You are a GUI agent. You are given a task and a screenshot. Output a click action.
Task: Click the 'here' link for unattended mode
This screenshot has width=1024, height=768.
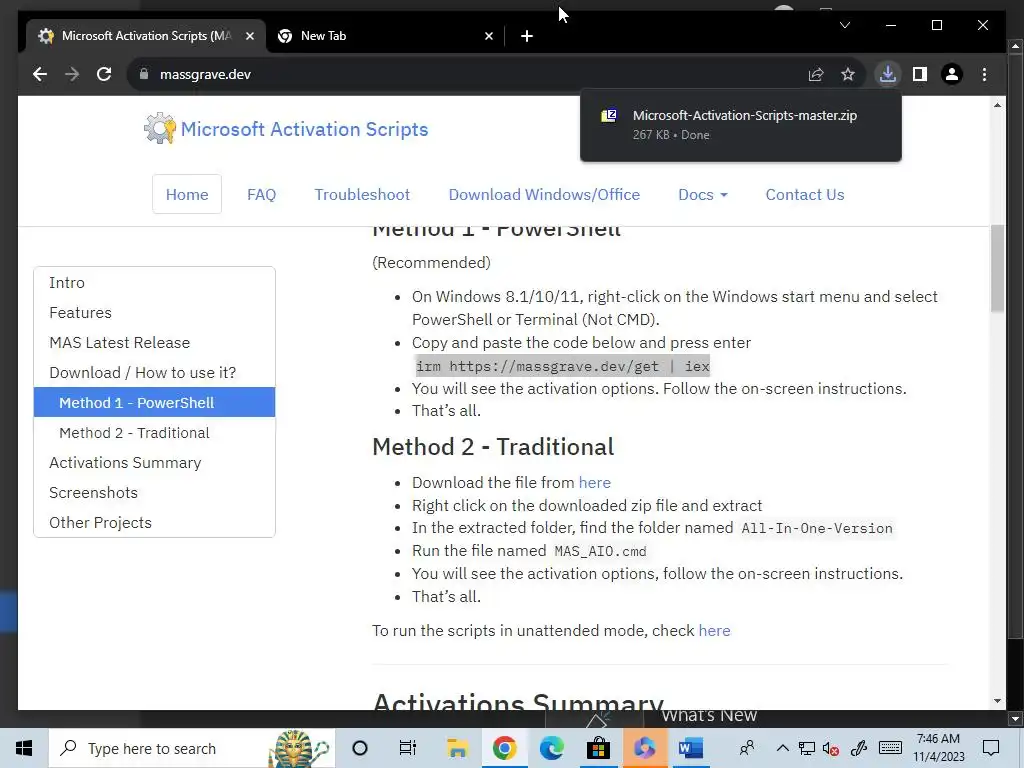coord(714,631)
